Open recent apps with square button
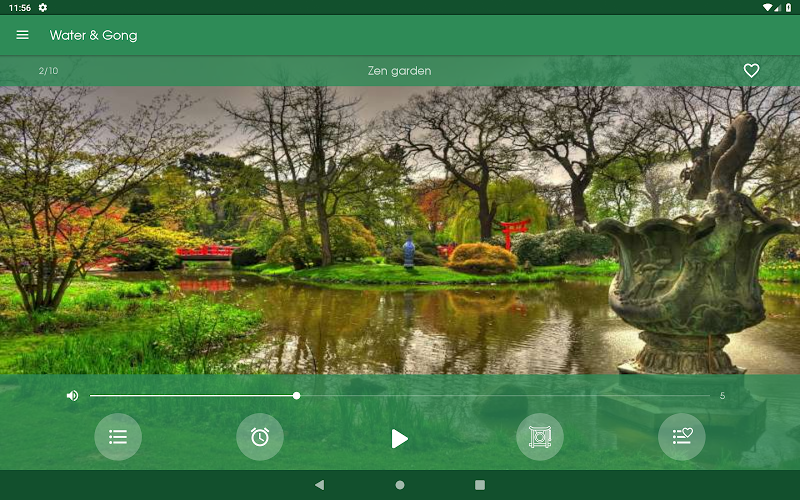 pyautogui.click(x=480, y=485)
